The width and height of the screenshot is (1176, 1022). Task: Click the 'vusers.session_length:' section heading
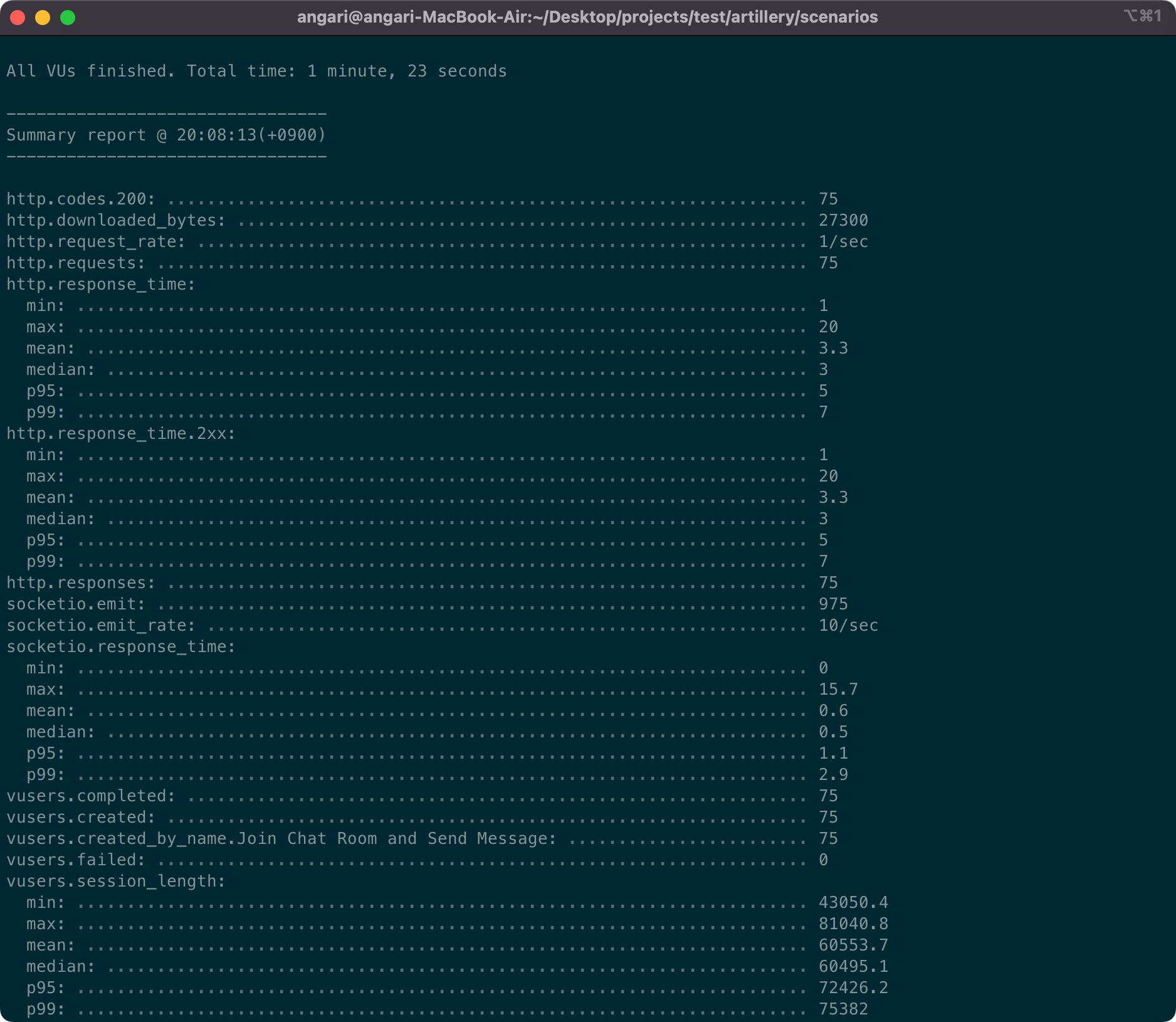(x=116, y=881)
